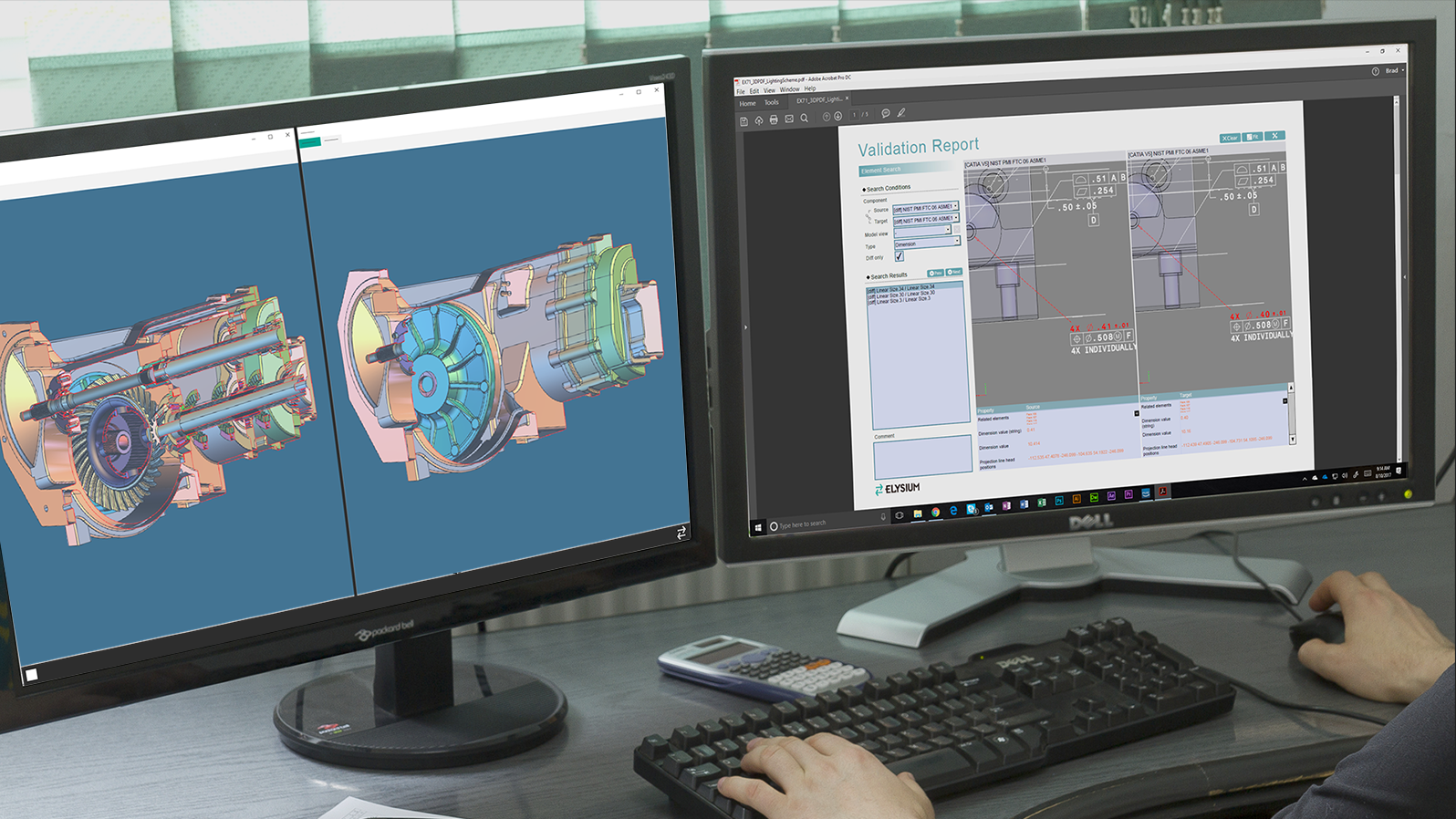Toggle the Diff only checkbox
The height and width of the screenshot is (819, 1456).
pos(899,256)
